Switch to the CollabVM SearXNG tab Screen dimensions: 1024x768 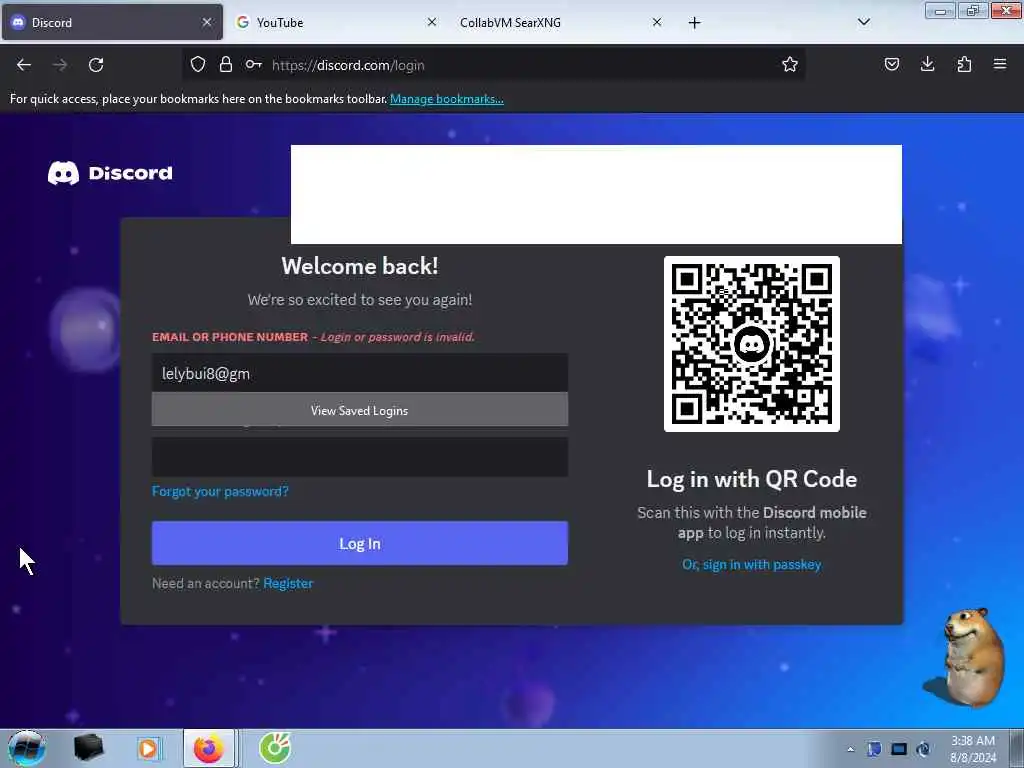pyautogui.click(x=562, y=22)
